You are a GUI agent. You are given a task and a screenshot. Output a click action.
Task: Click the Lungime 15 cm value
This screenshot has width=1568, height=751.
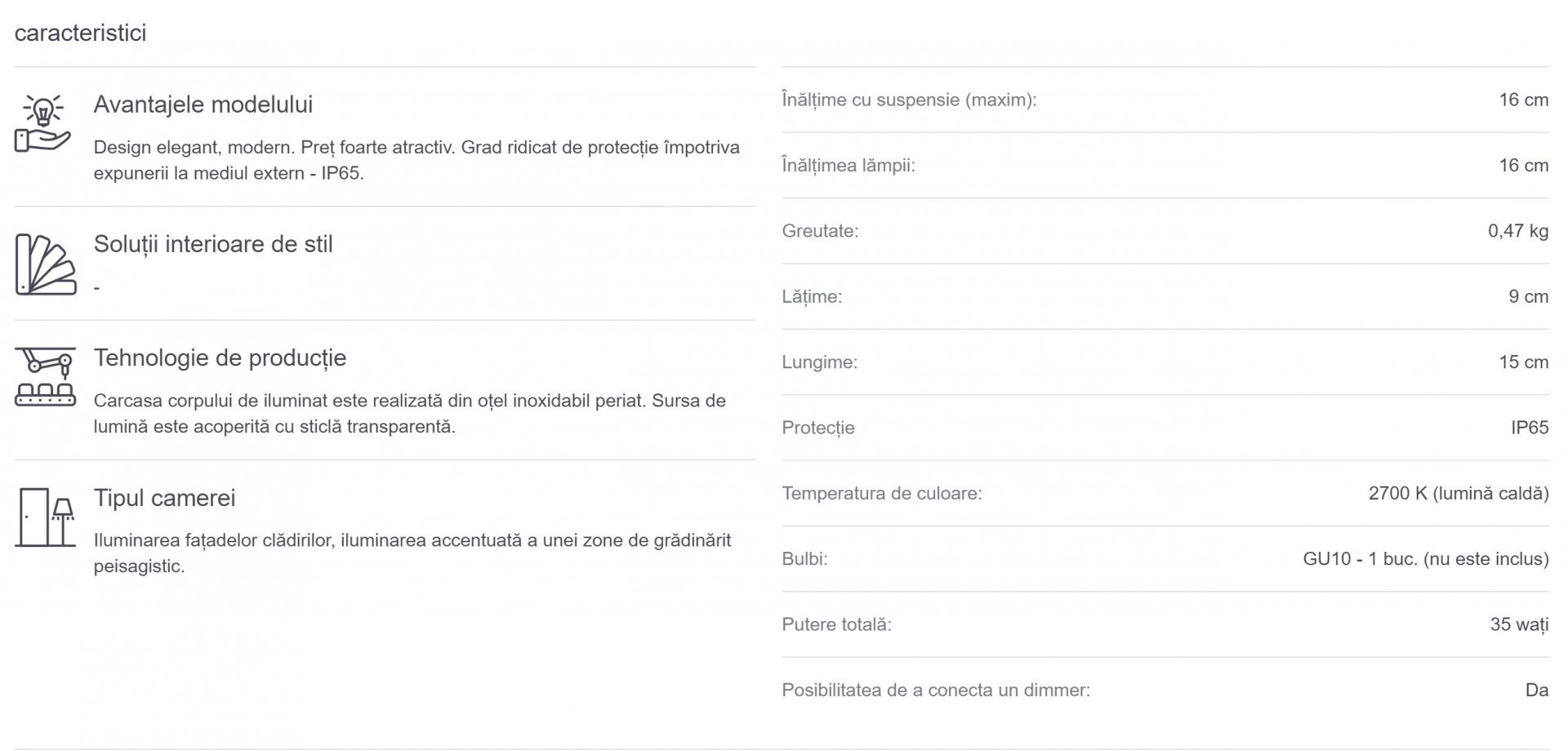tap(1524, 362)
